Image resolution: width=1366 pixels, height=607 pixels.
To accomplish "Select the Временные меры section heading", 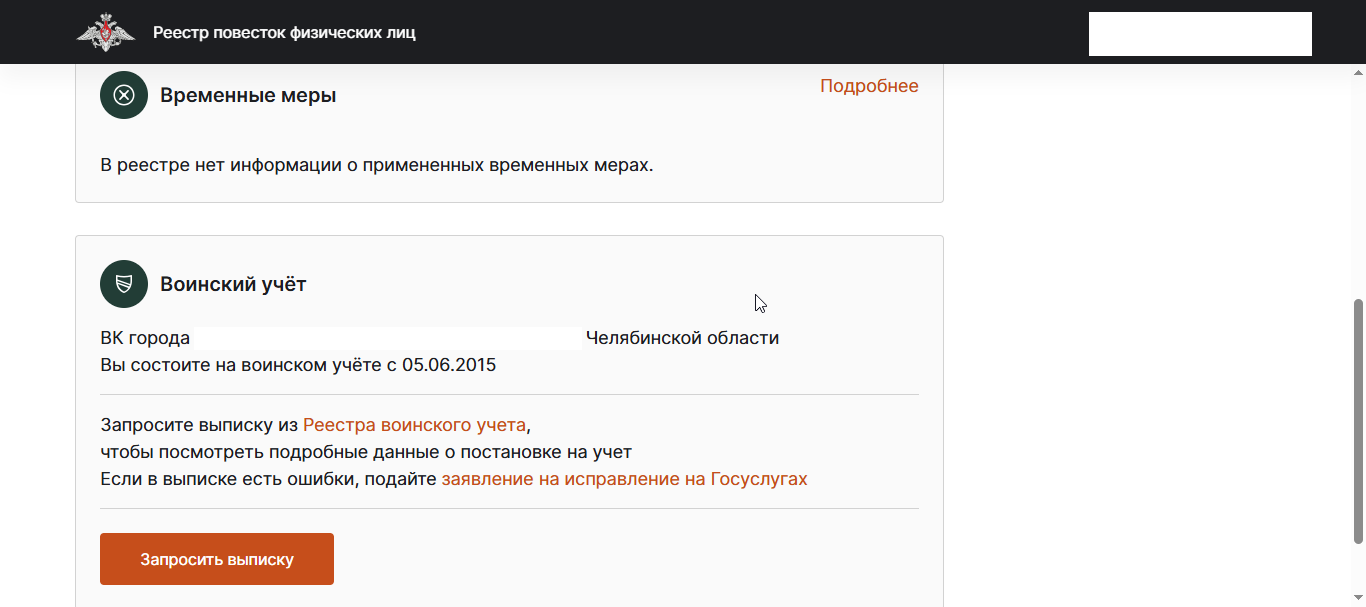I will tap(248, 96).
